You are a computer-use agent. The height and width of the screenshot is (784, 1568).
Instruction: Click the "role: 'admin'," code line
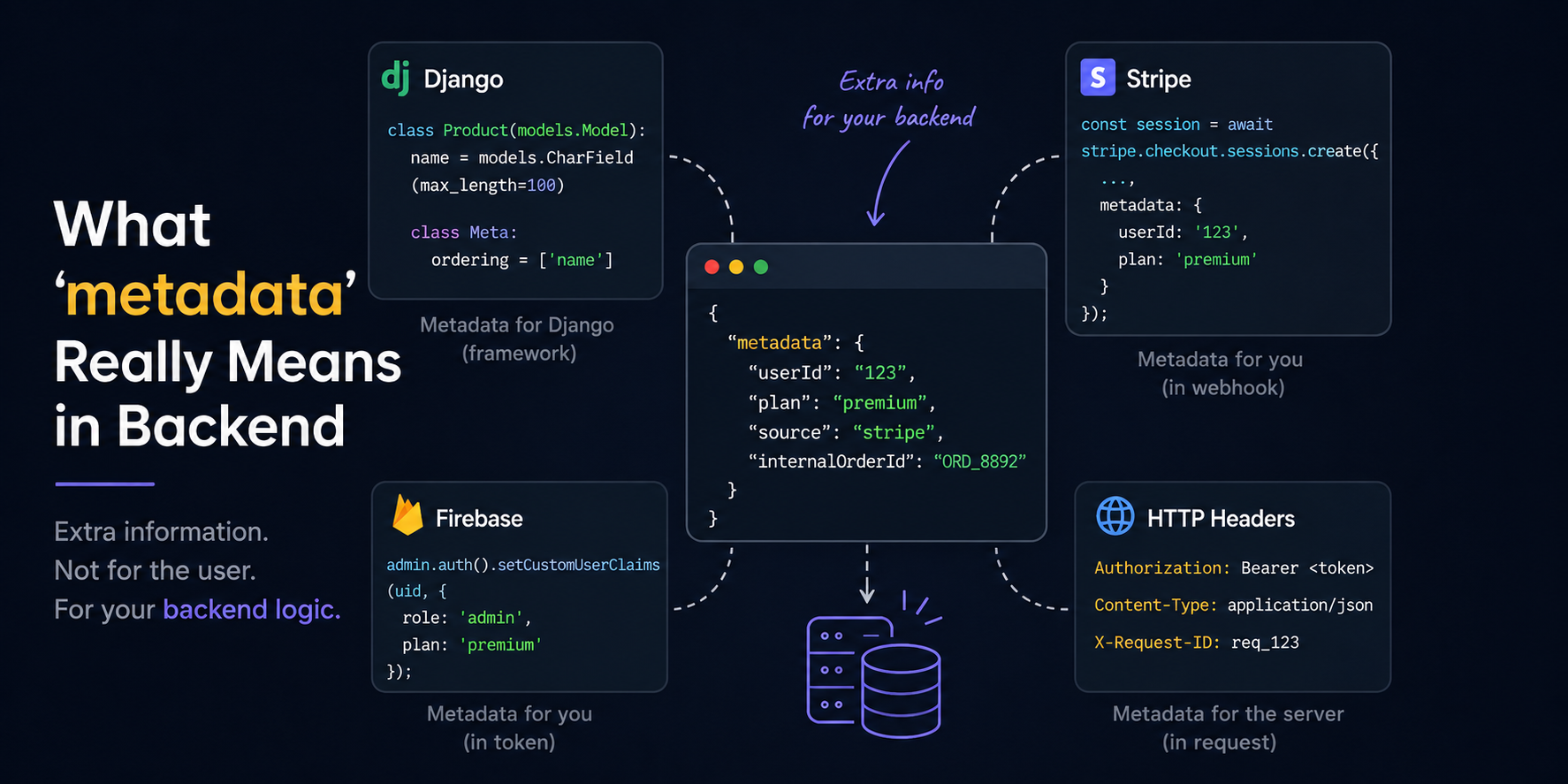tap(467, 618)
